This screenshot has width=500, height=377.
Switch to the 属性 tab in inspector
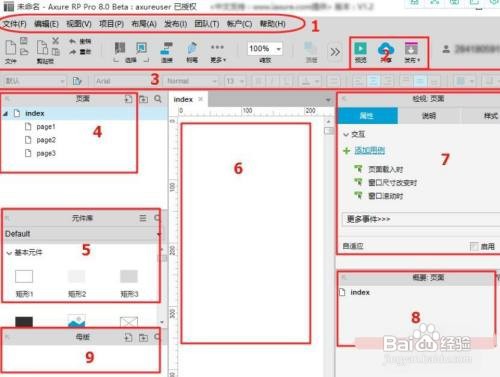pos(367,116)
